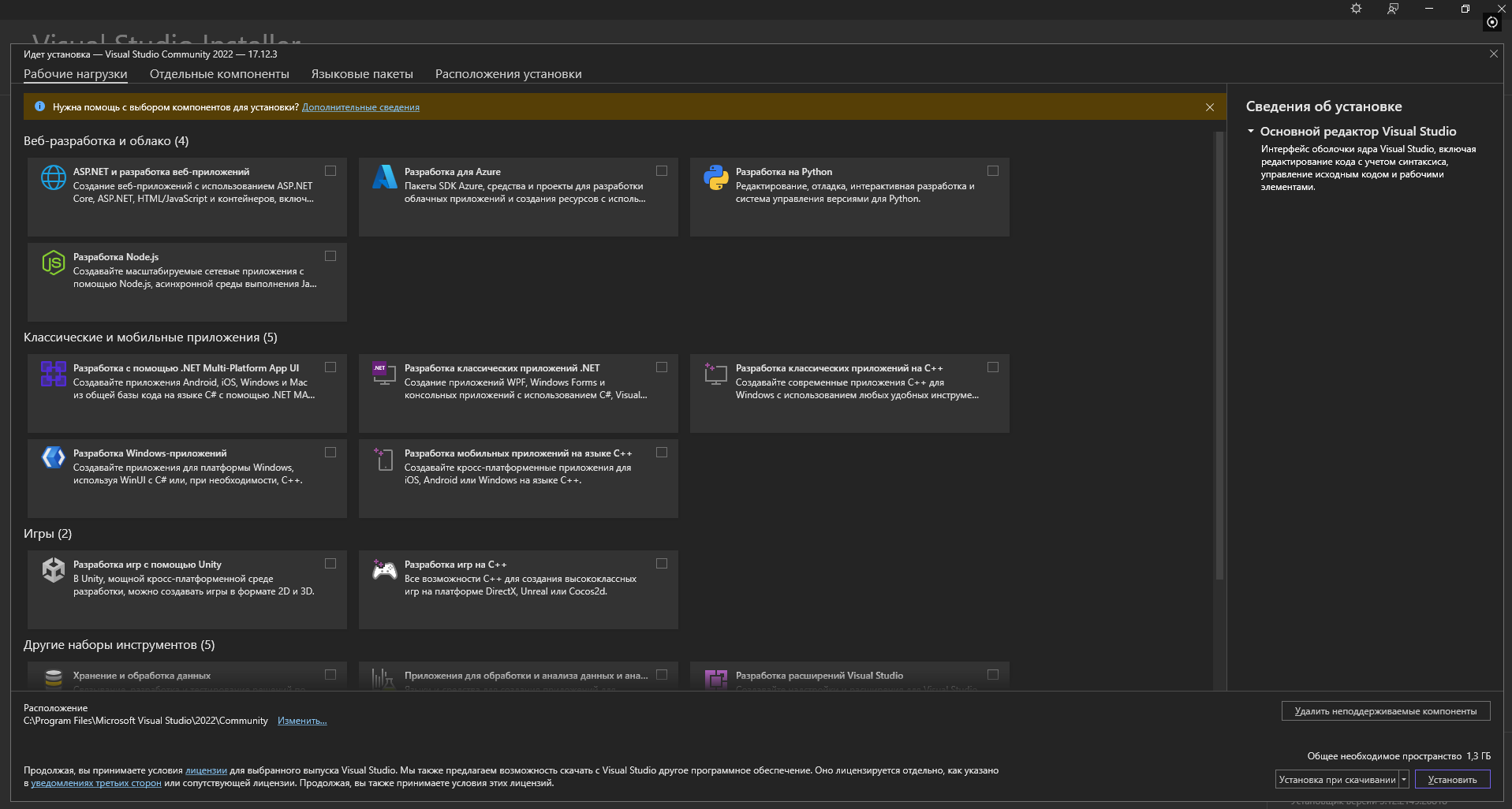The width and height of the screenshot is (1512, 809).
Task: Dismiss the yellow help banner
Action: pyautogui.click(x=1210, y=107)
